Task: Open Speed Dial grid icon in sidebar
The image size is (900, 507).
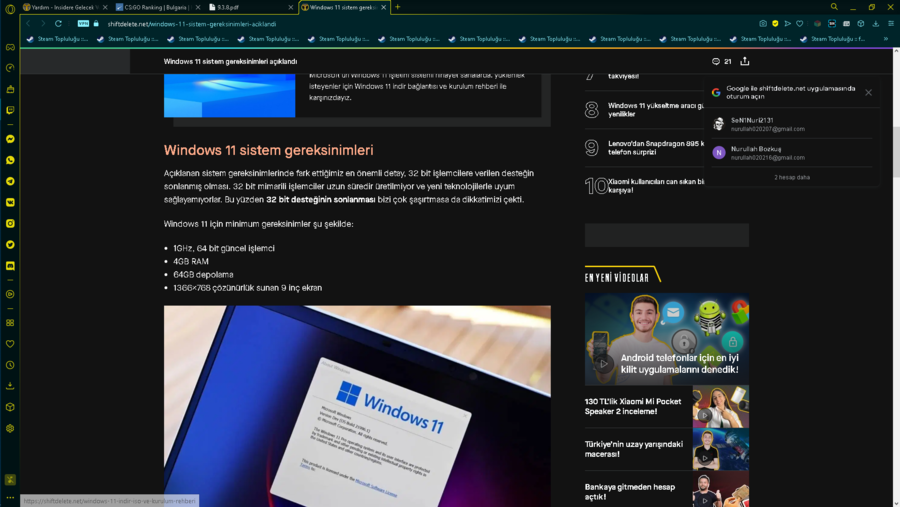Action: pos(10,323)
